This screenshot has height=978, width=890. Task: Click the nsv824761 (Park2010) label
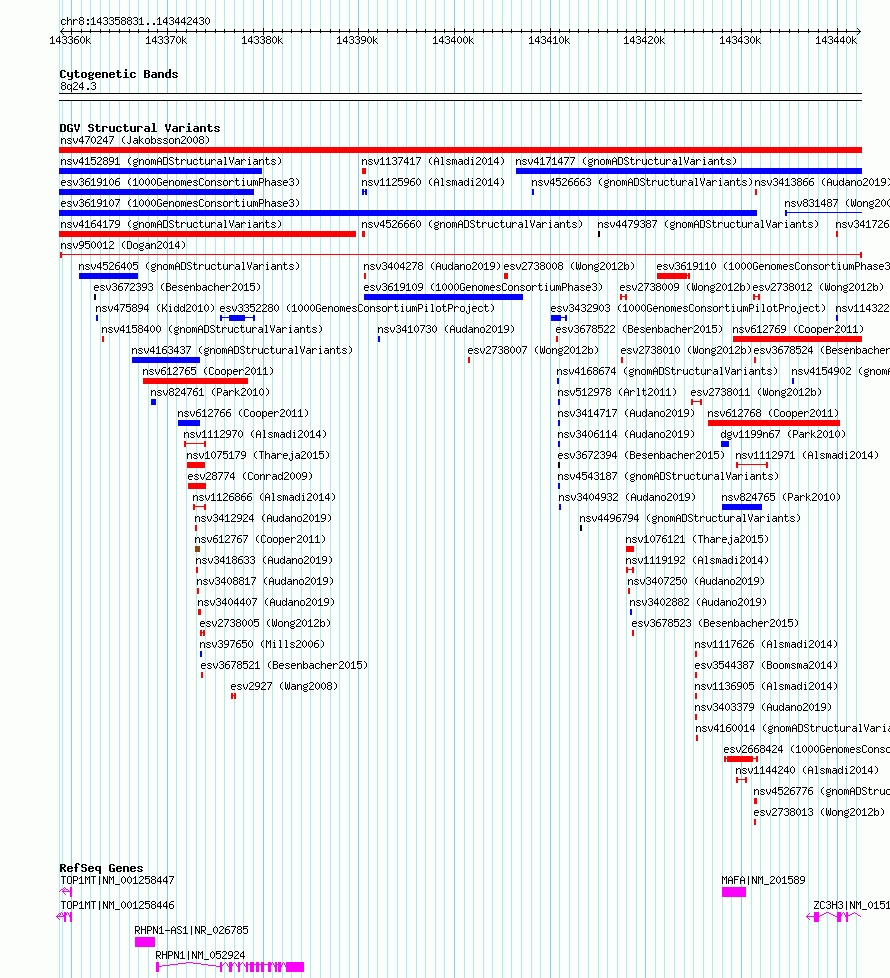click(x=210, y=392)
